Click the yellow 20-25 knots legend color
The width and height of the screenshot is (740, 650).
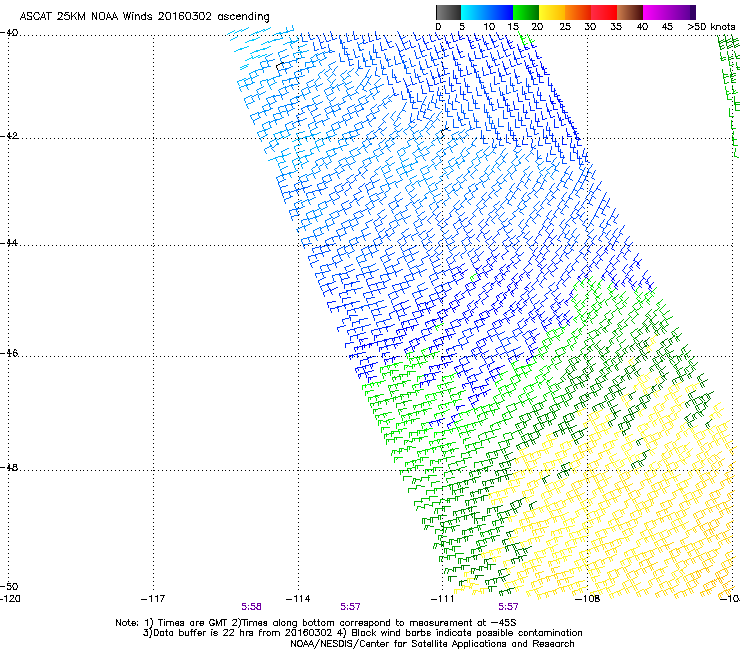click(x=552, y=12)
